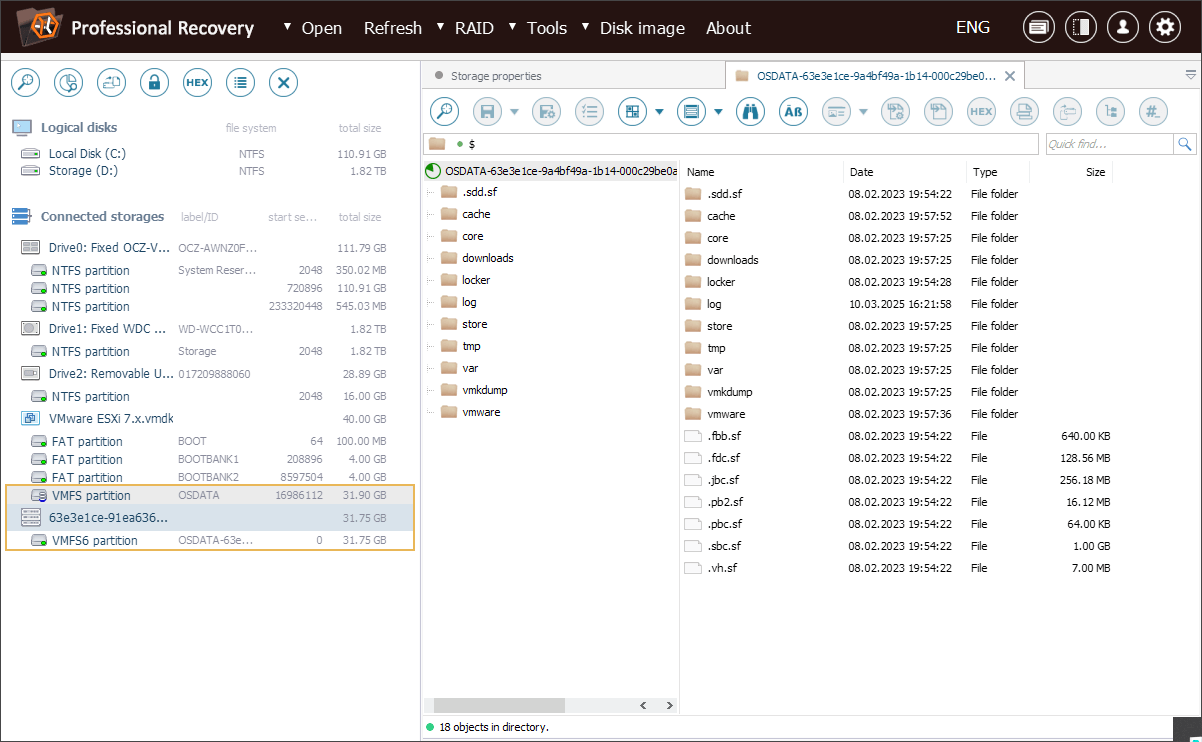The image size is (1202, 742).
Task: Click the close storage X icon in left toolbar
Action: click(x=283, y=83)
